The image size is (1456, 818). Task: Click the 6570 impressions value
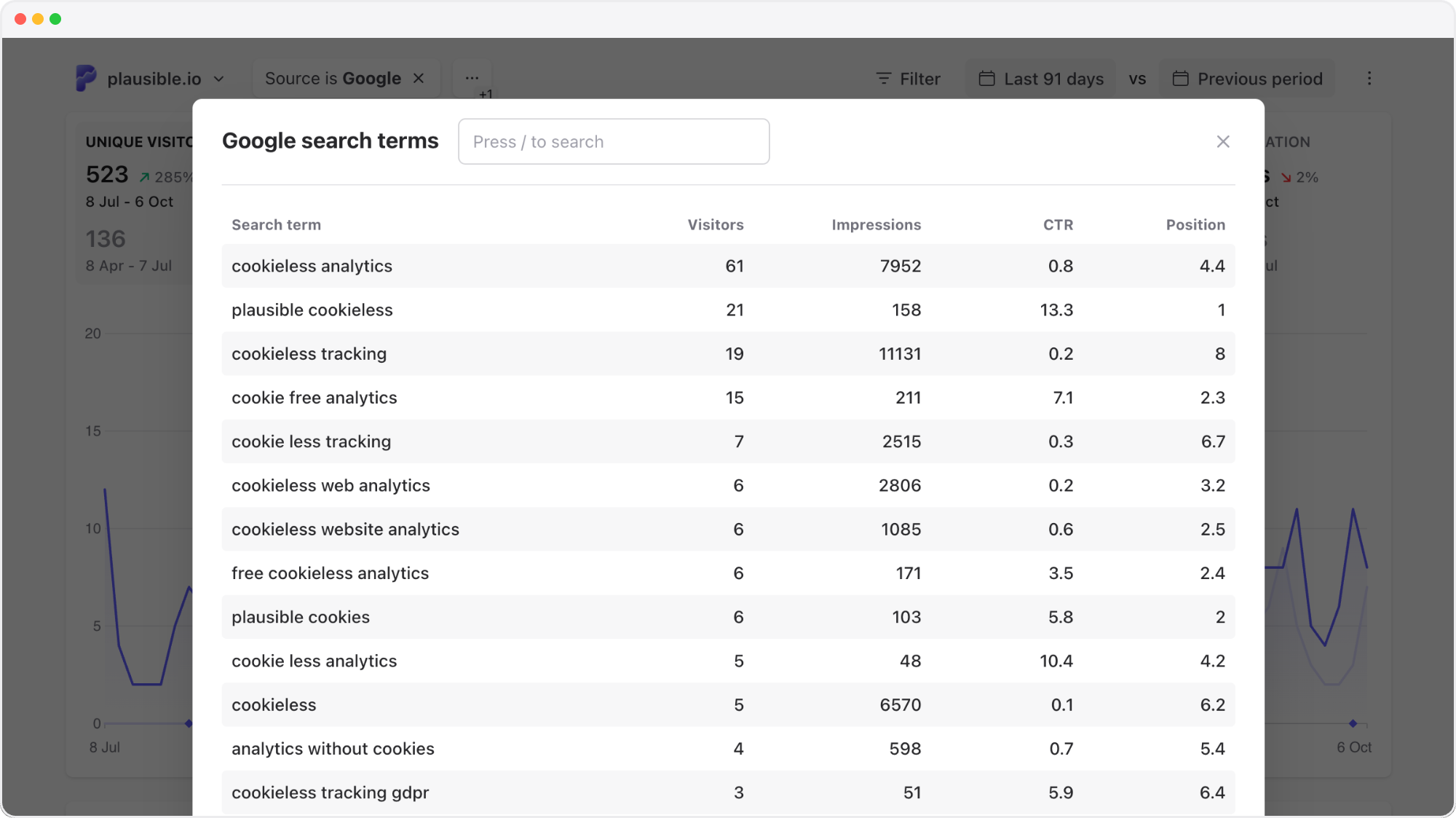click(901, 705)
